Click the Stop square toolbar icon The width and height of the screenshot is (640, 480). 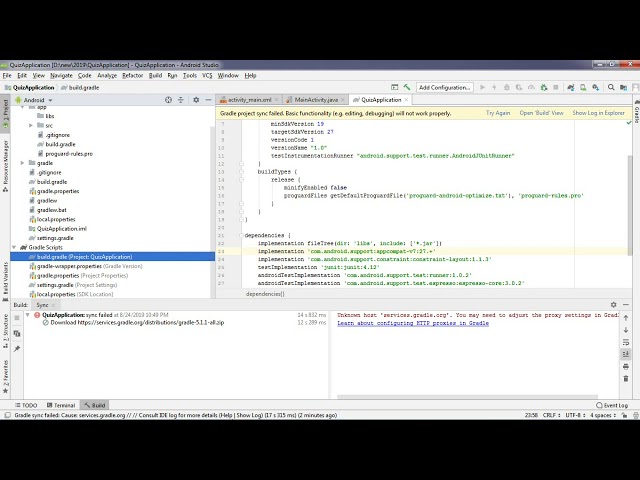(x=556, y=87)
